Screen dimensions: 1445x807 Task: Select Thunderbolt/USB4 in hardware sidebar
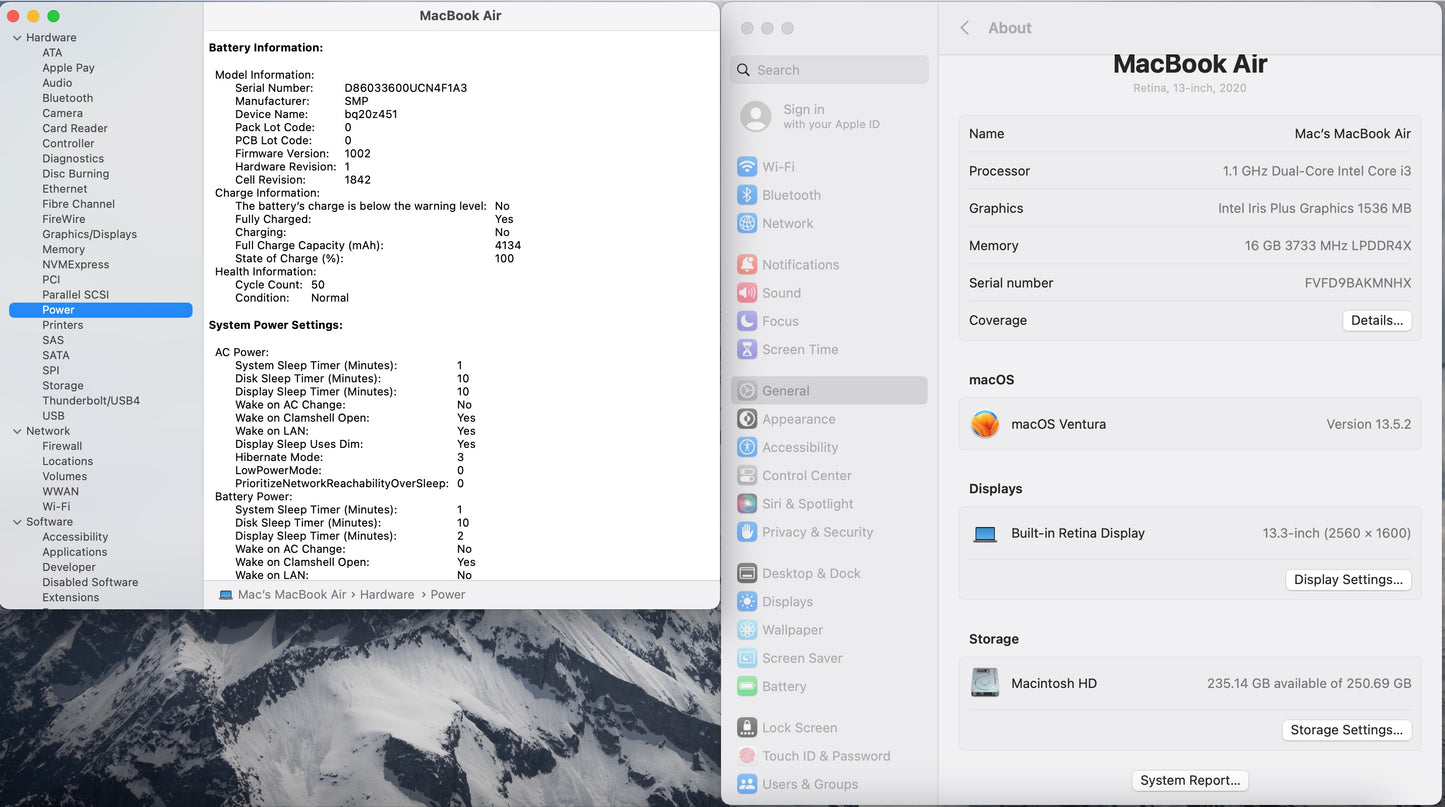coord(91,400)
